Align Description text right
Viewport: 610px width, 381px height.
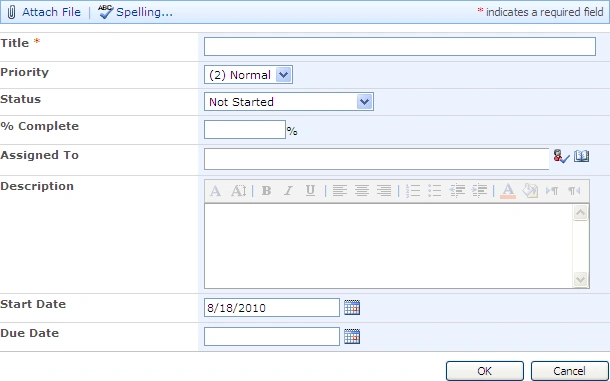click(384, 191)
